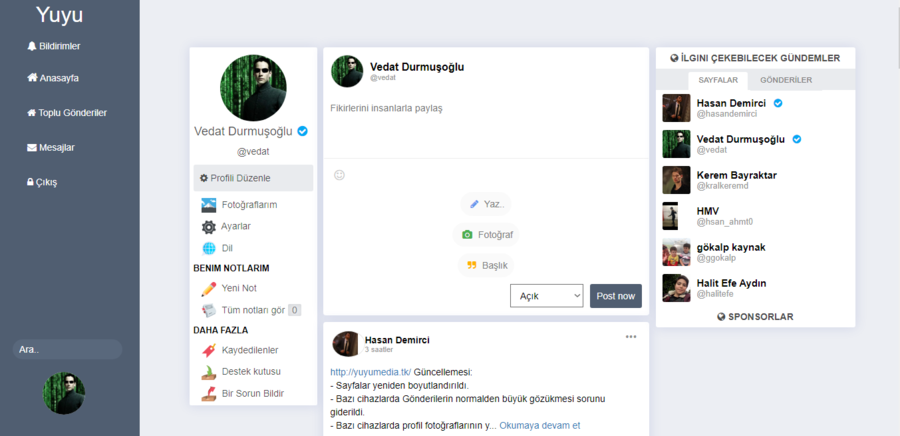
Task: Click the Fotoğraflarım picture icon
Action: pos(209,205)
